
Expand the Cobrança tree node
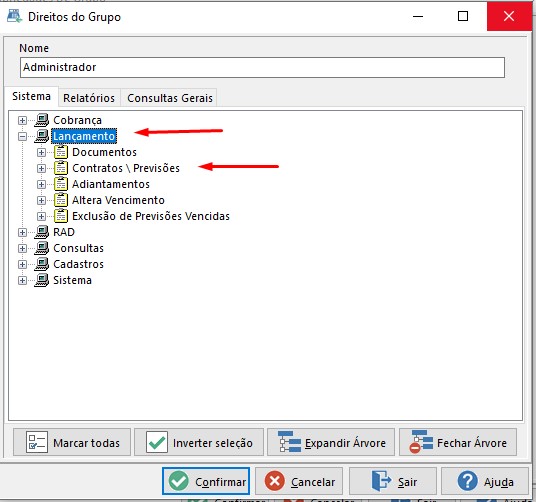pos(22,120)
